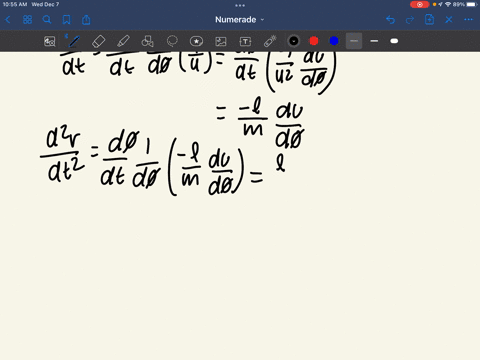Tap the screen recording indicator
The image size is (480, 360).
point(420,5)
